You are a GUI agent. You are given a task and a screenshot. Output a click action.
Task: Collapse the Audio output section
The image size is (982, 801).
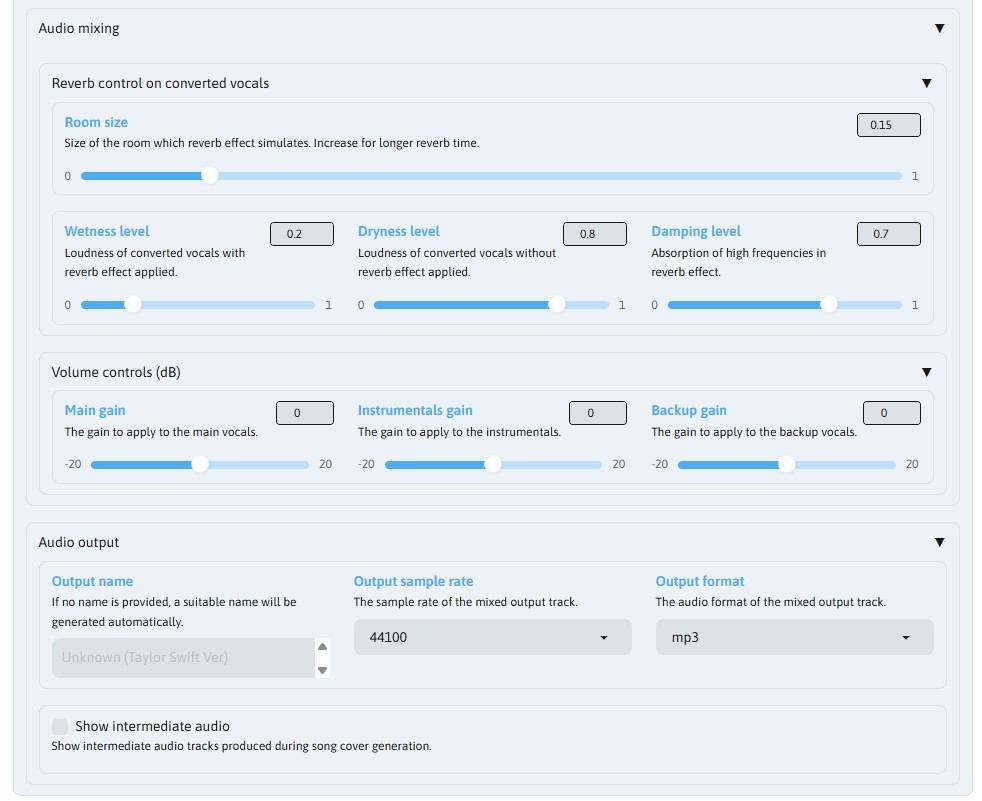click(939, 541)
